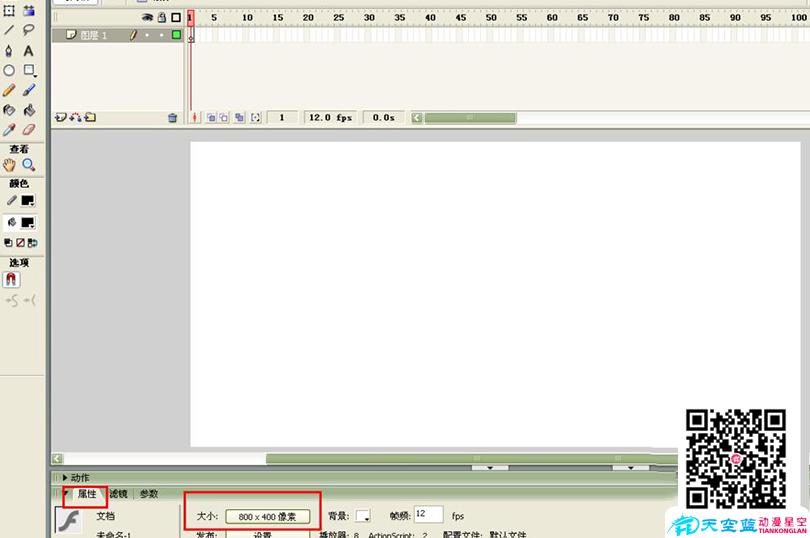Toggle green outline square of 图层 1
The height and width of the screenshot is (538, 810).
(x=176, y=35)
